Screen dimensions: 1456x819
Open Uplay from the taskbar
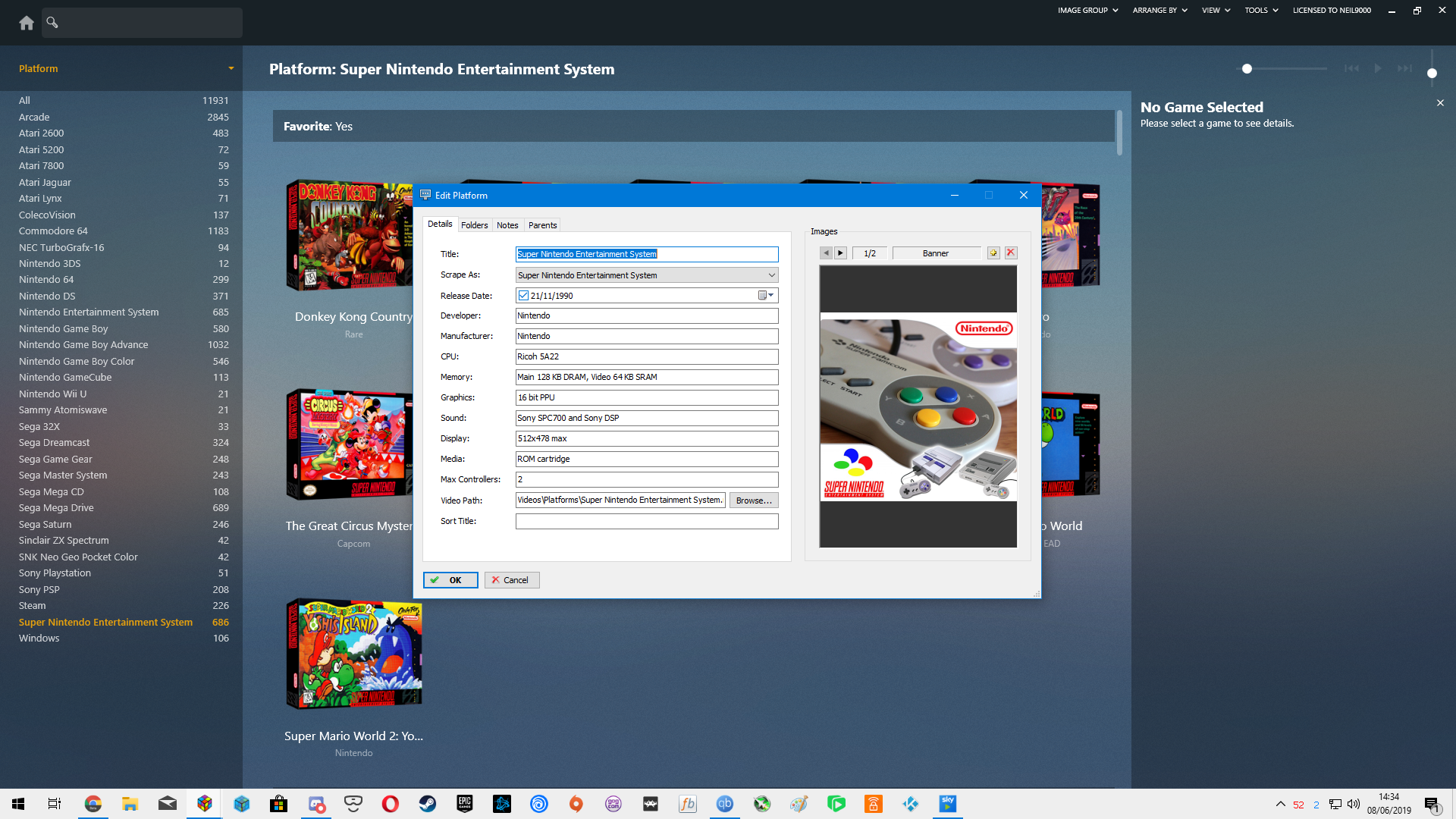pyautogui.click(x=539, y=804)
